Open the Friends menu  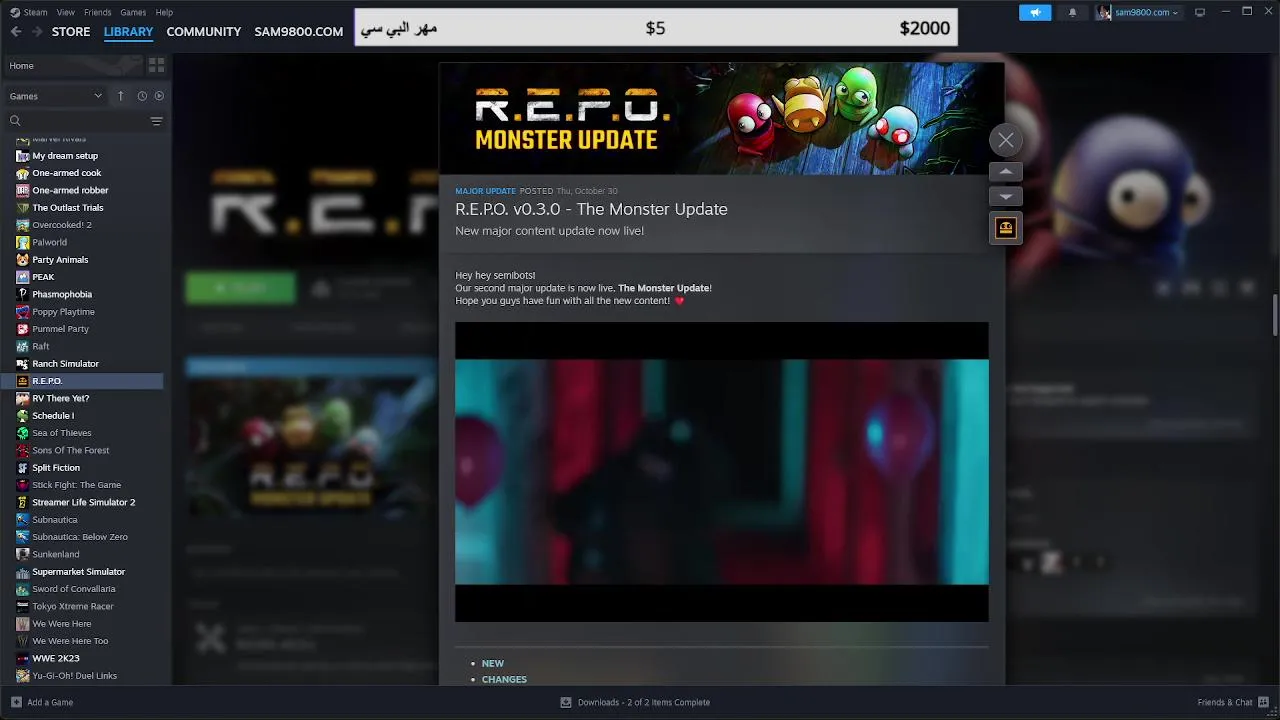tap(98, 12)
